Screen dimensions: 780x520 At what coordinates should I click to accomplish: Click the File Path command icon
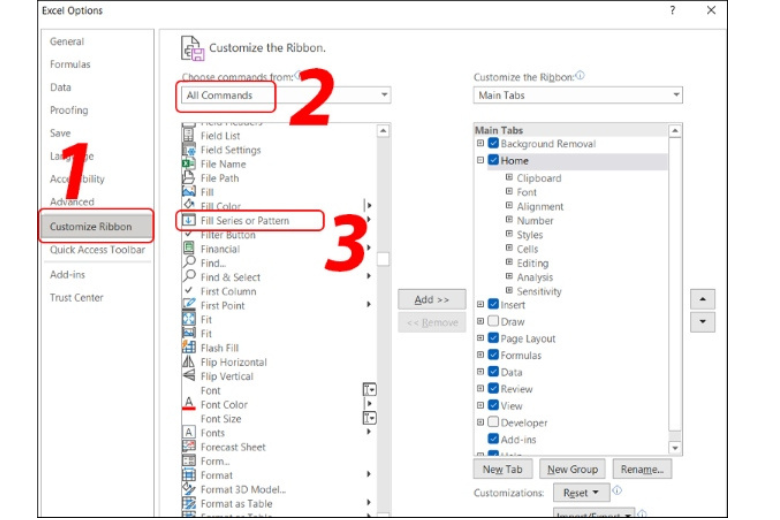(x=189, y=178)
